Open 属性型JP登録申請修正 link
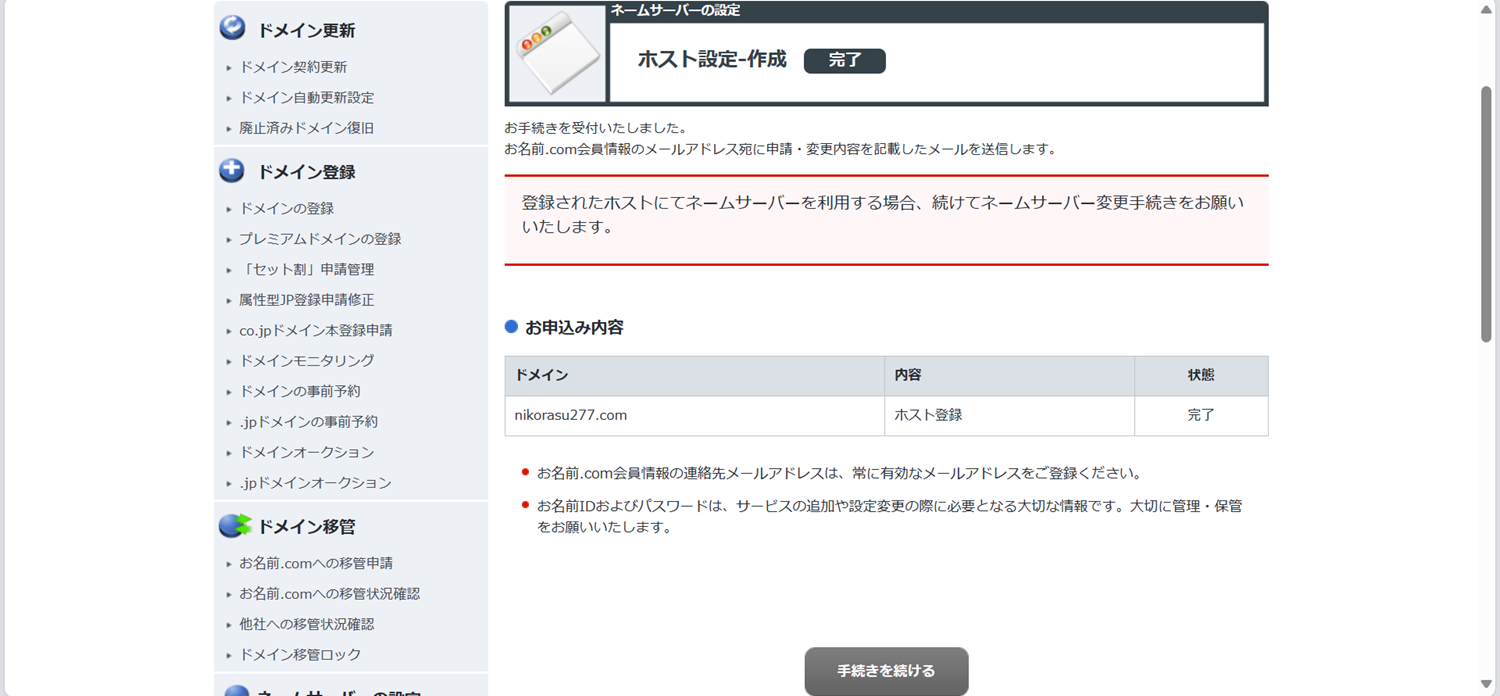1500x696 pixels. point(306,300)
